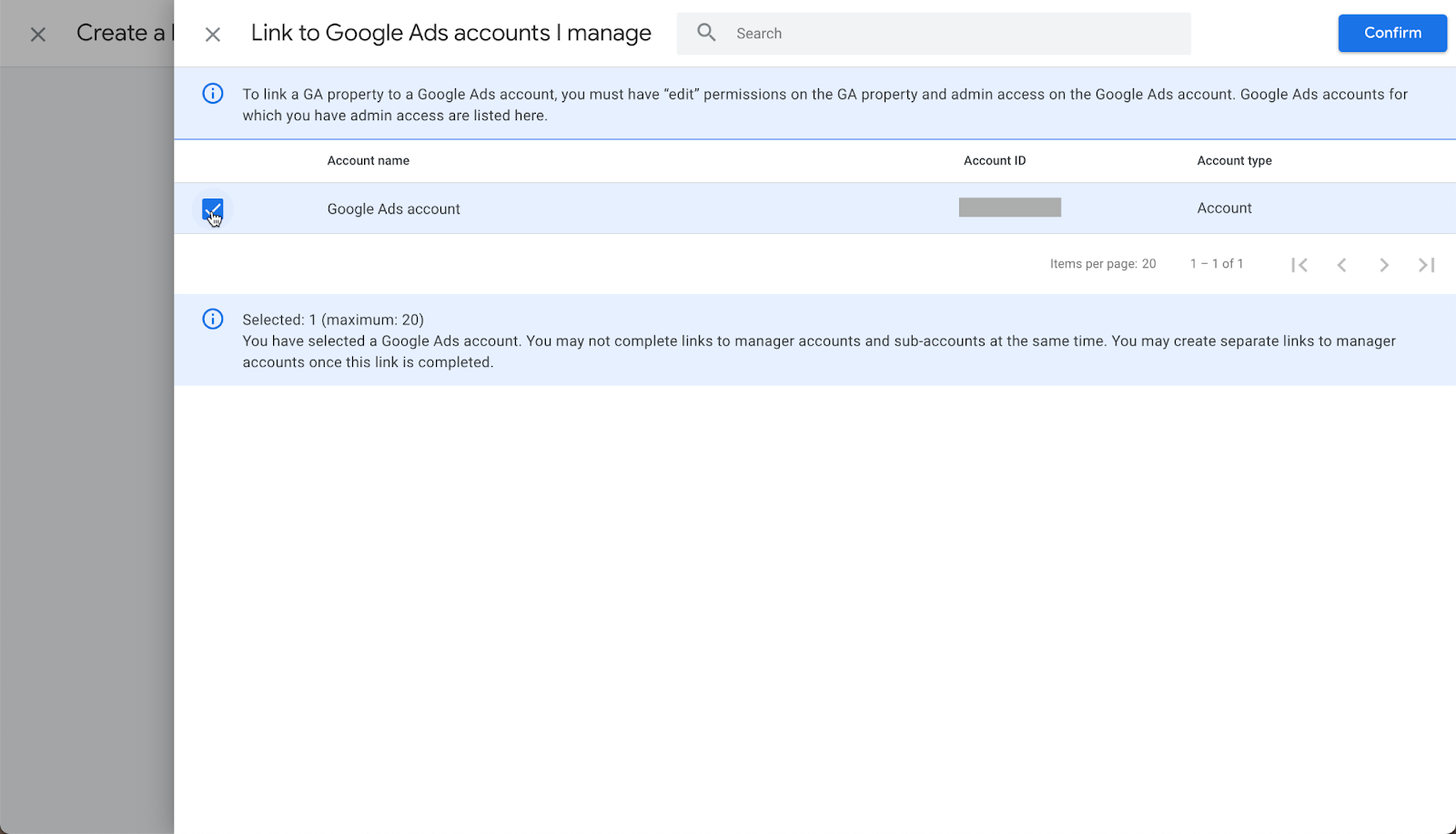
Task: Close the Link to Google Ads panel
Action: pos(213,35)
